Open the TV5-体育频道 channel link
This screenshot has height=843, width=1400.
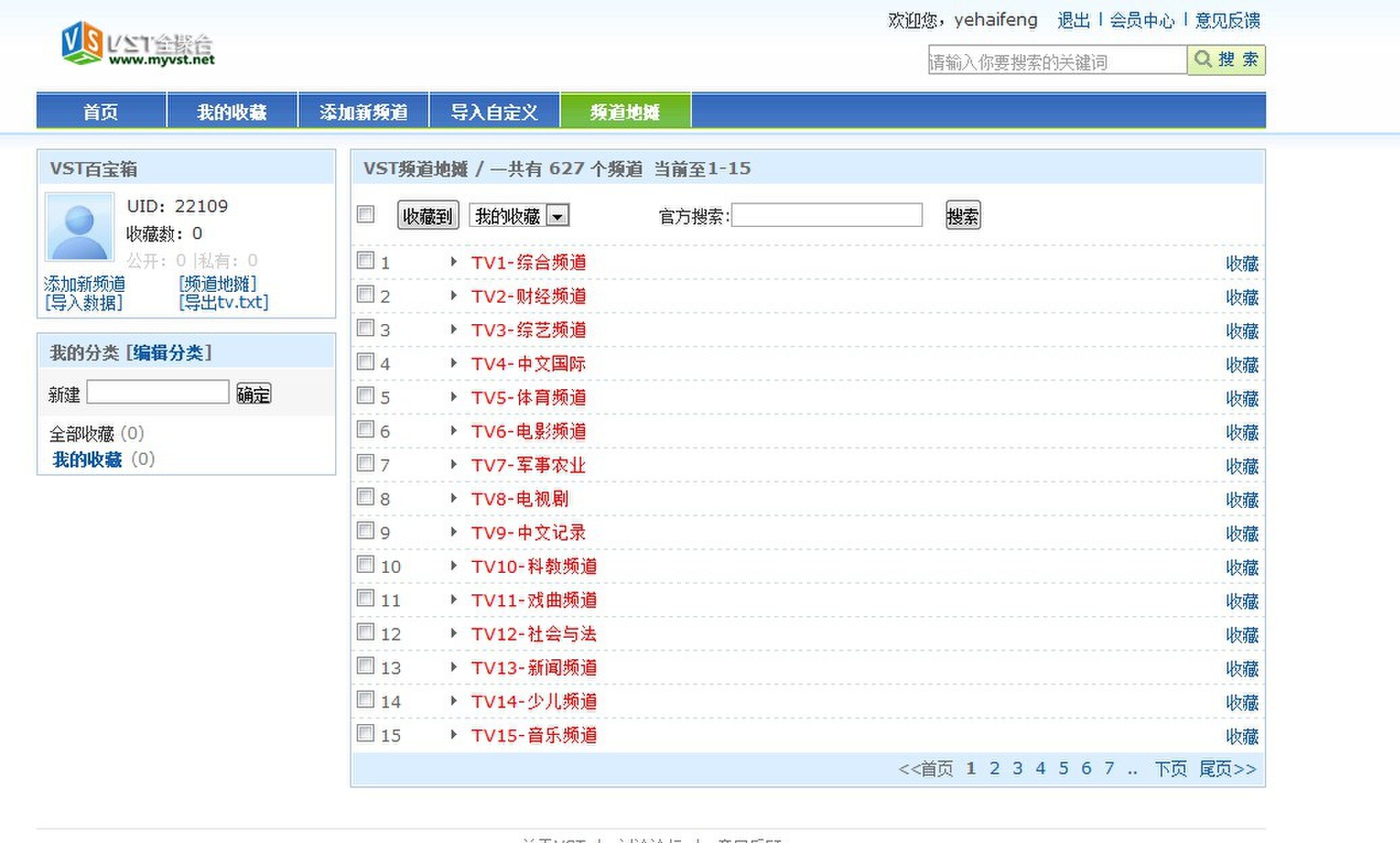click(x=528, y=397)
